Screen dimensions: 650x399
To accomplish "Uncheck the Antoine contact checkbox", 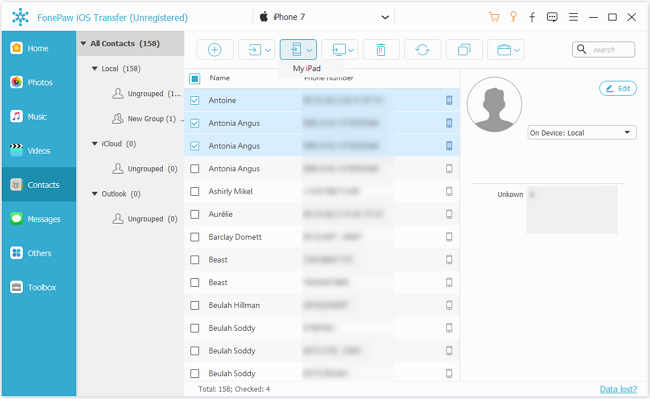I will [195, 100].
